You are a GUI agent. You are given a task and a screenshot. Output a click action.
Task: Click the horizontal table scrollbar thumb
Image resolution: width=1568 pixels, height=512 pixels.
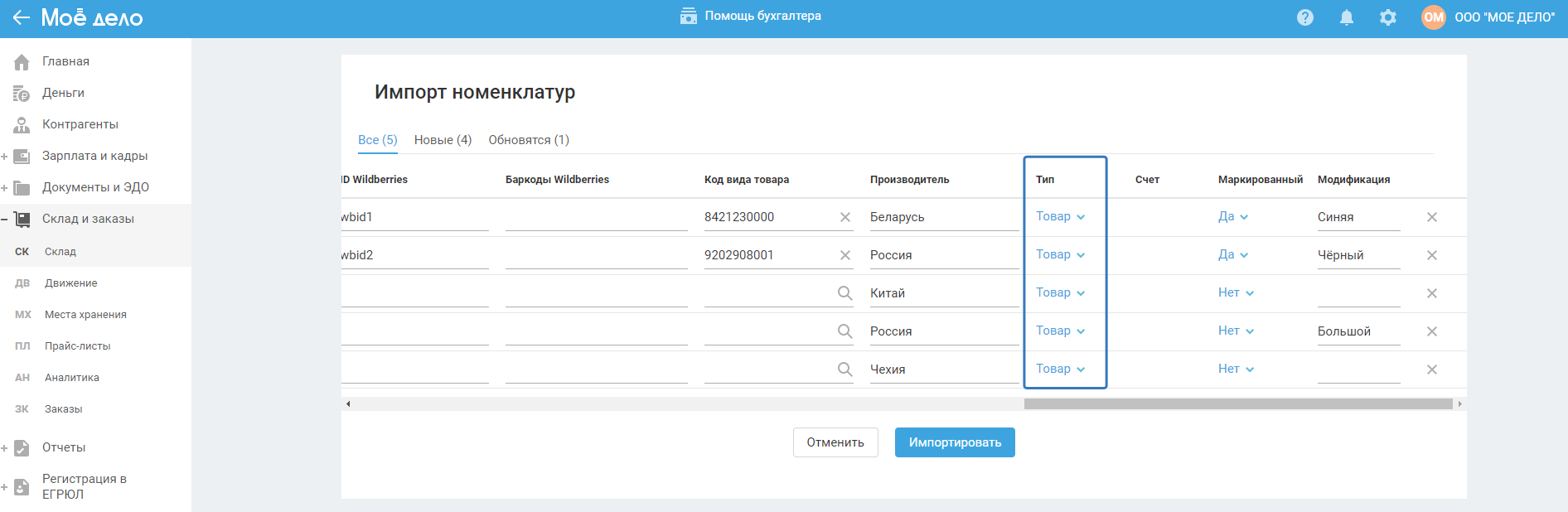coord(1237,404)
